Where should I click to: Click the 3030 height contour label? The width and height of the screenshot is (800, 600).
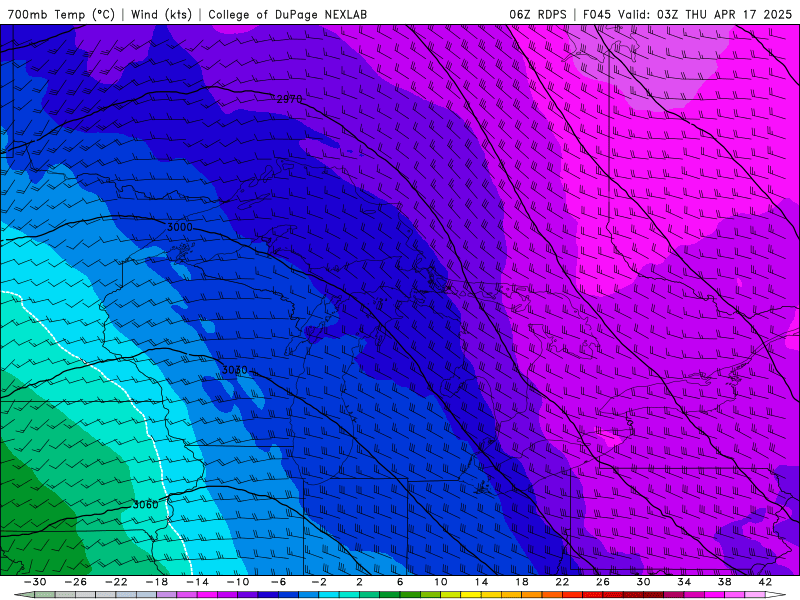[235, 370]
